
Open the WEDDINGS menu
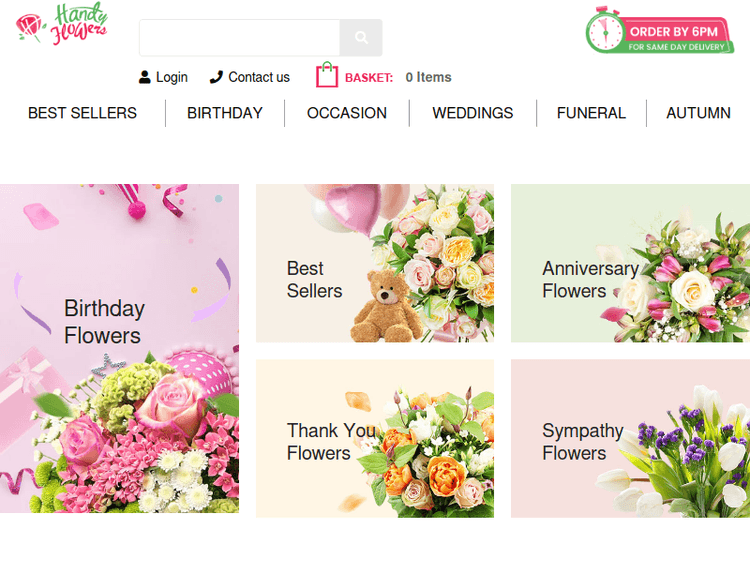click(473, 113)
